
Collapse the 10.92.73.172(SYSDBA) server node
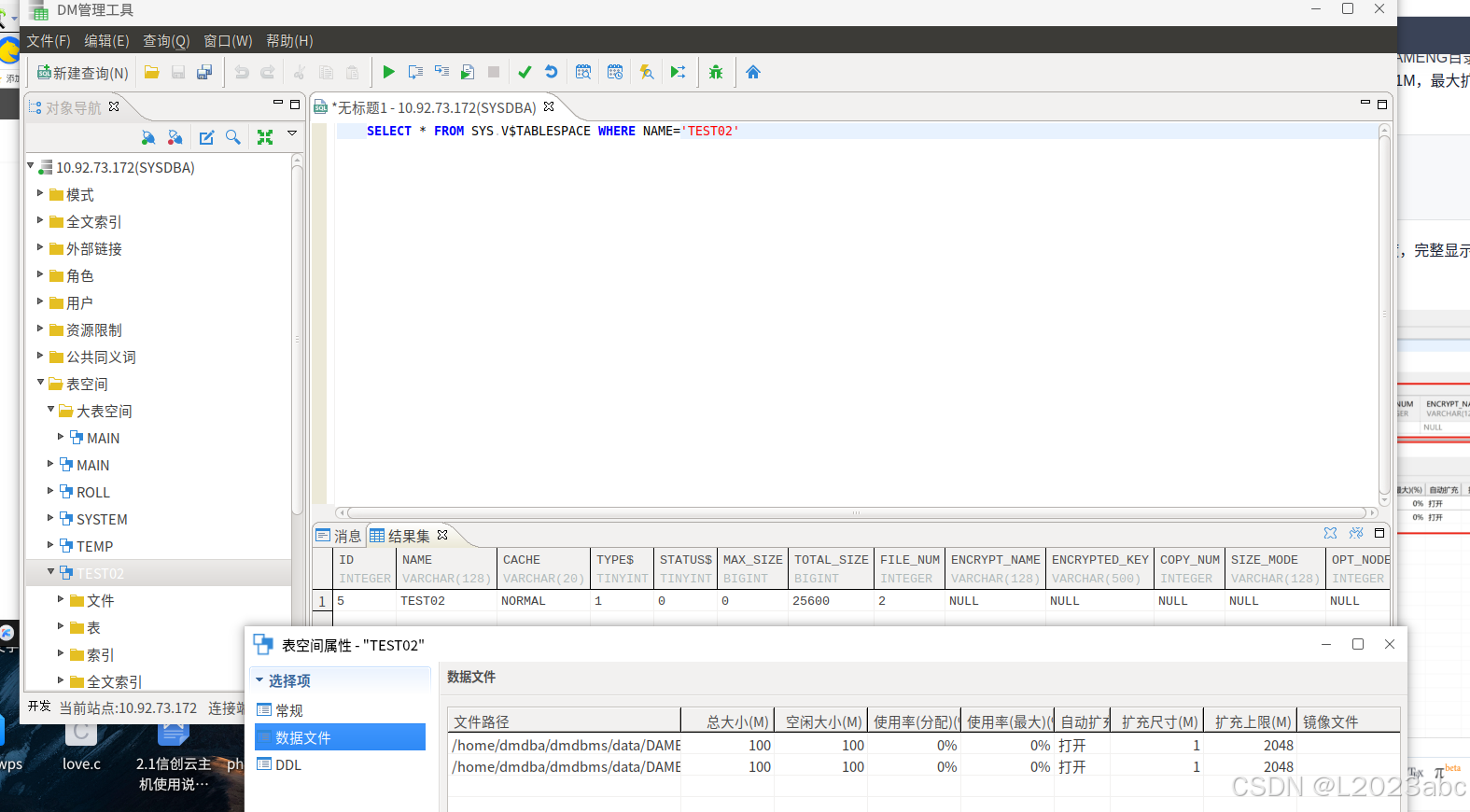click(x=31, y=166)
